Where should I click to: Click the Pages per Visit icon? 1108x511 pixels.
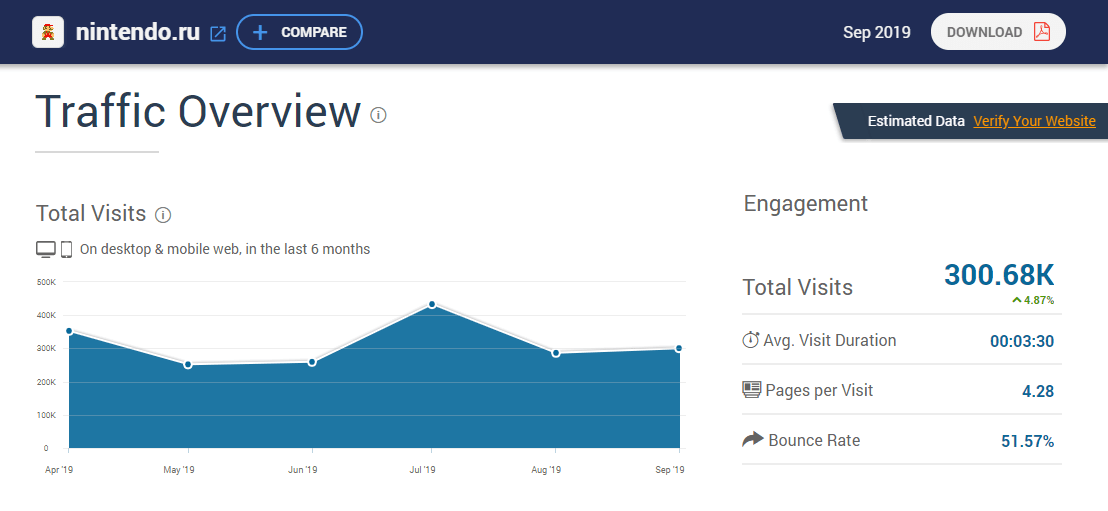(752, 390)
